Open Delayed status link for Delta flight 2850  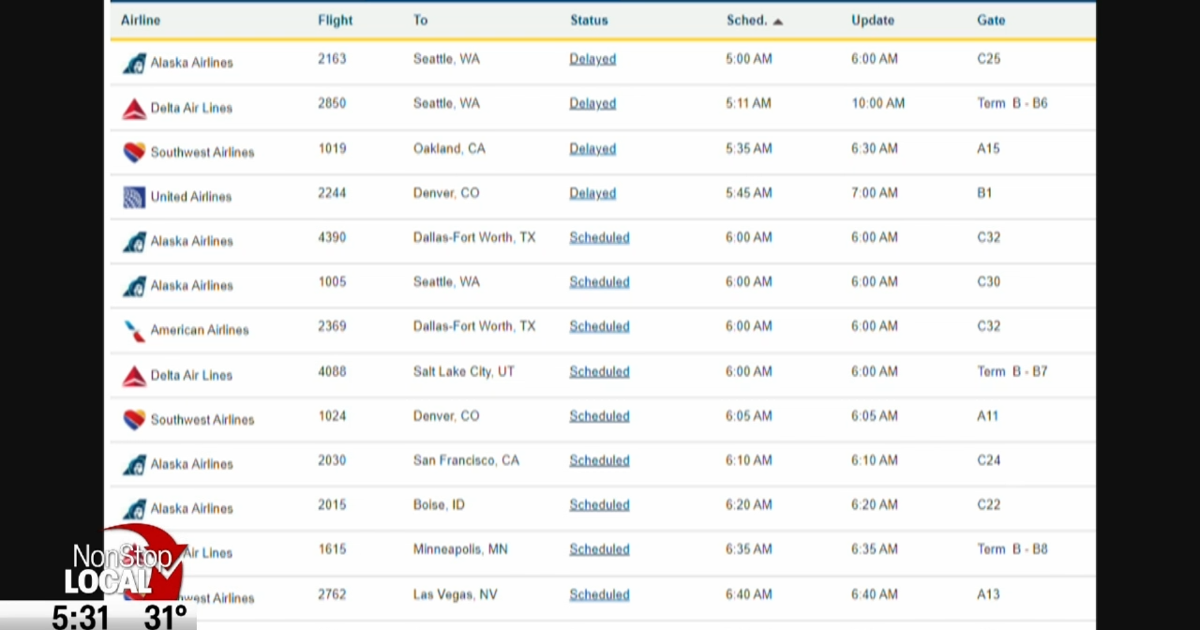pyautogui.click(x=593, y=104)
